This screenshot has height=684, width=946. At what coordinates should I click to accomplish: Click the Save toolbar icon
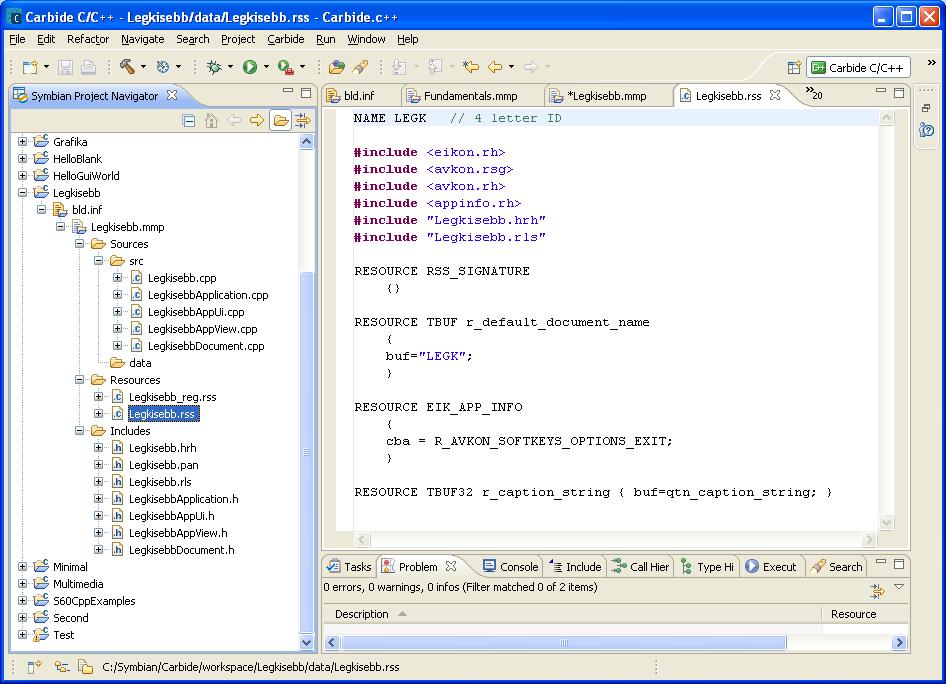[65, 67]
